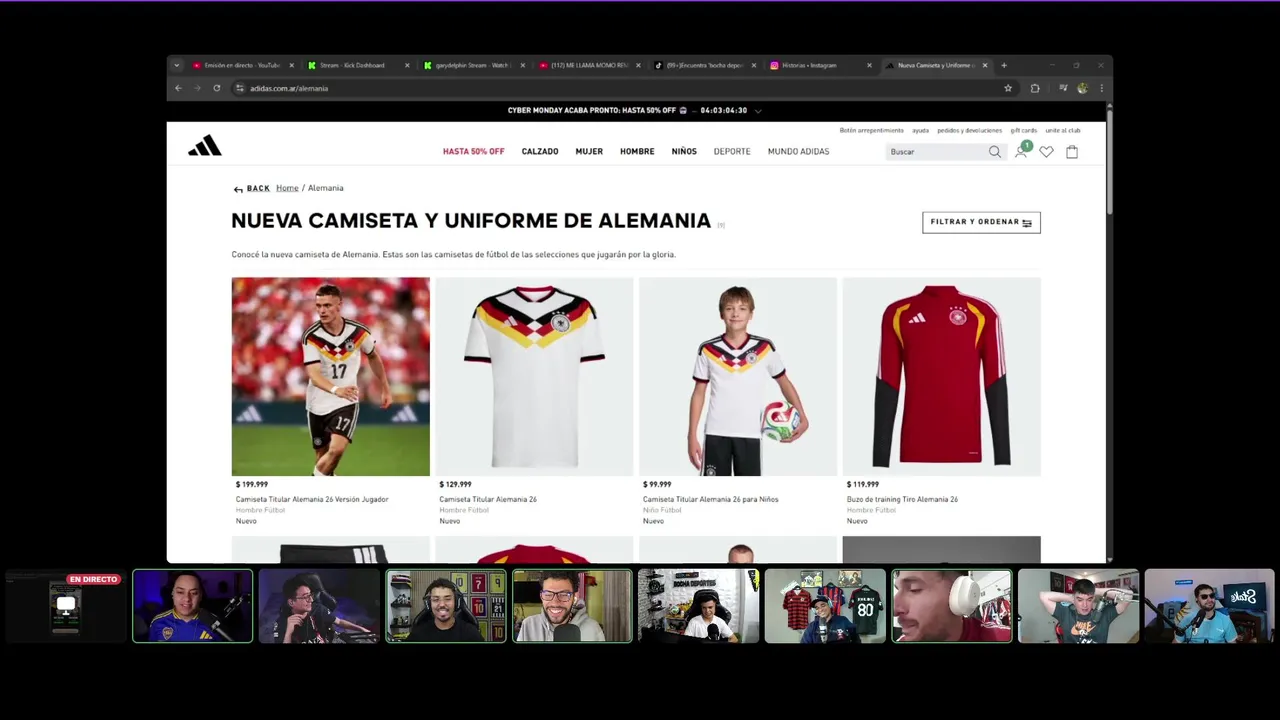Viewport: 1280px width, 720px height.
Task: Open the ayuda link
Action: coord(920,130)
